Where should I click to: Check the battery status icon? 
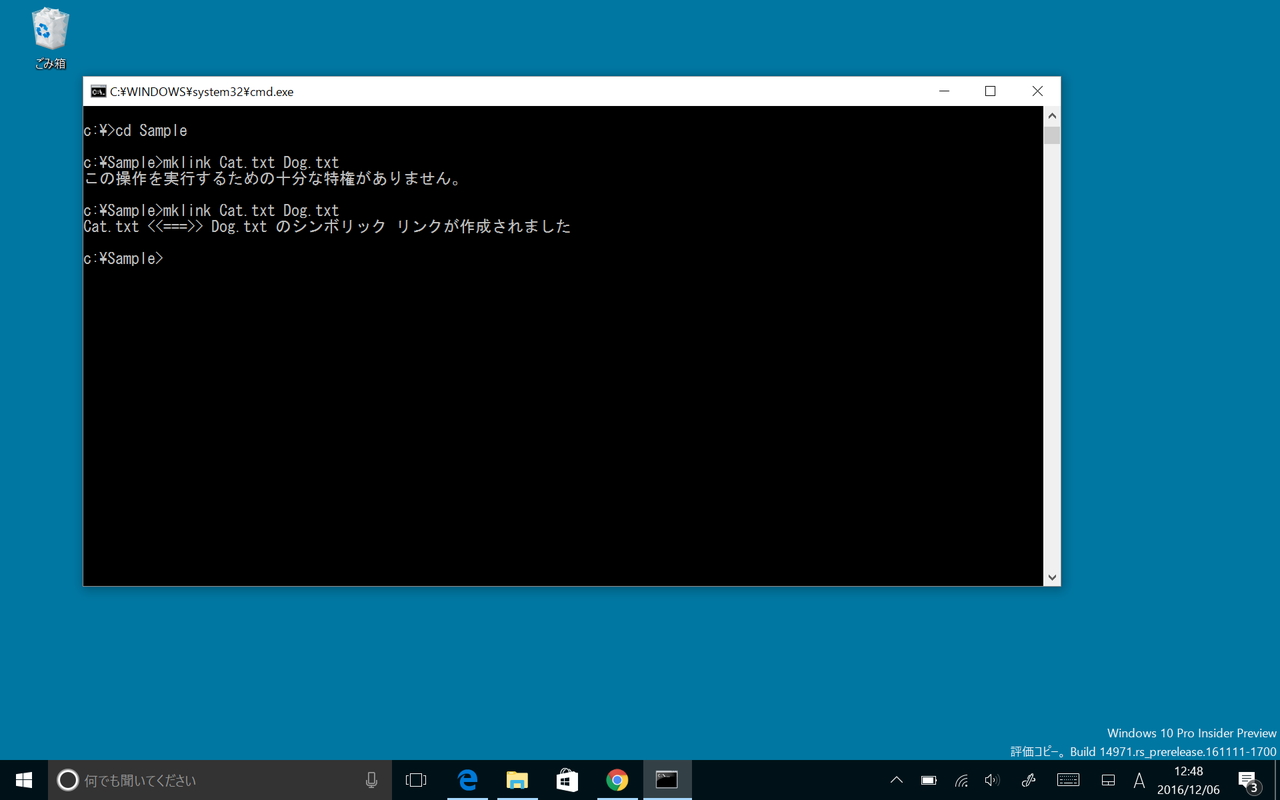[929, 780]
